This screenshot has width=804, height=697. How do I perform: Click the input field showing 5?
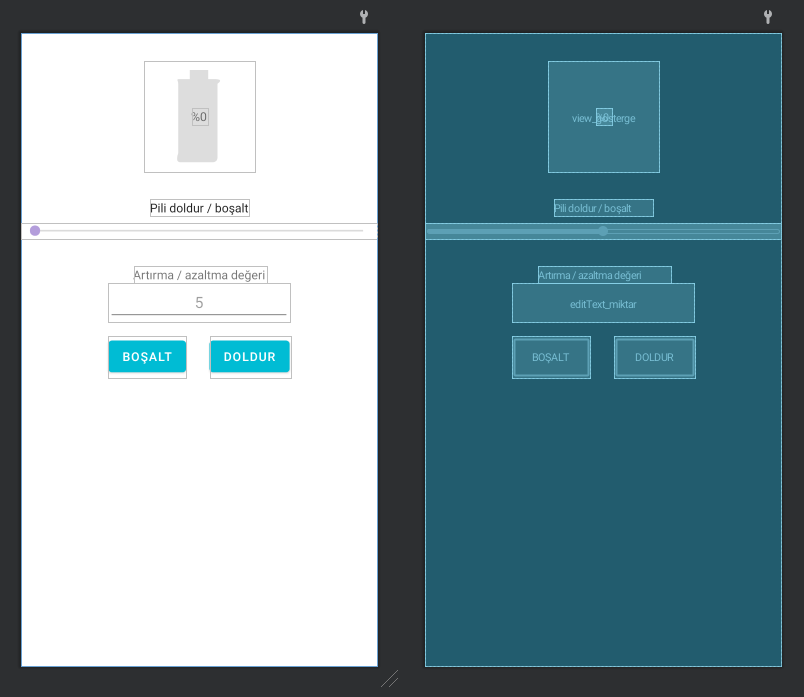click(x=199, y=303)
